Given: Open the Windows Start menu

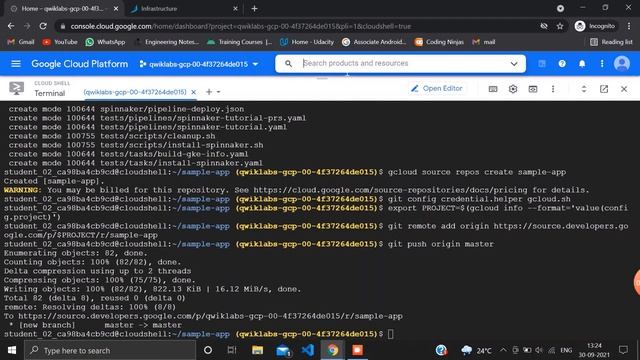Looking at the screenshot, I should pyautogui.click(x=12, y=350).
